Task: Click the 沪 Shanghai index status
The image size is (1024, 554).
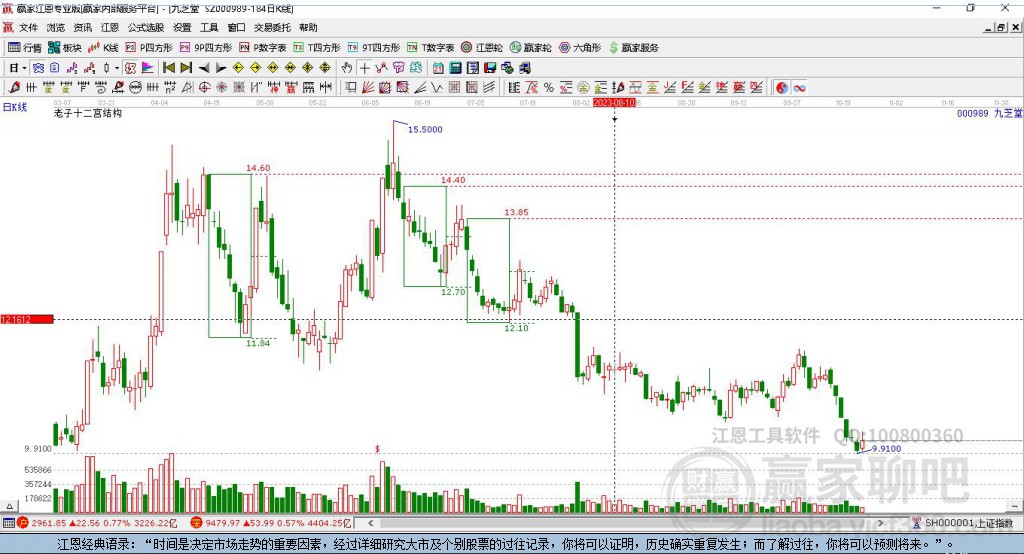Action: point(97,523)
